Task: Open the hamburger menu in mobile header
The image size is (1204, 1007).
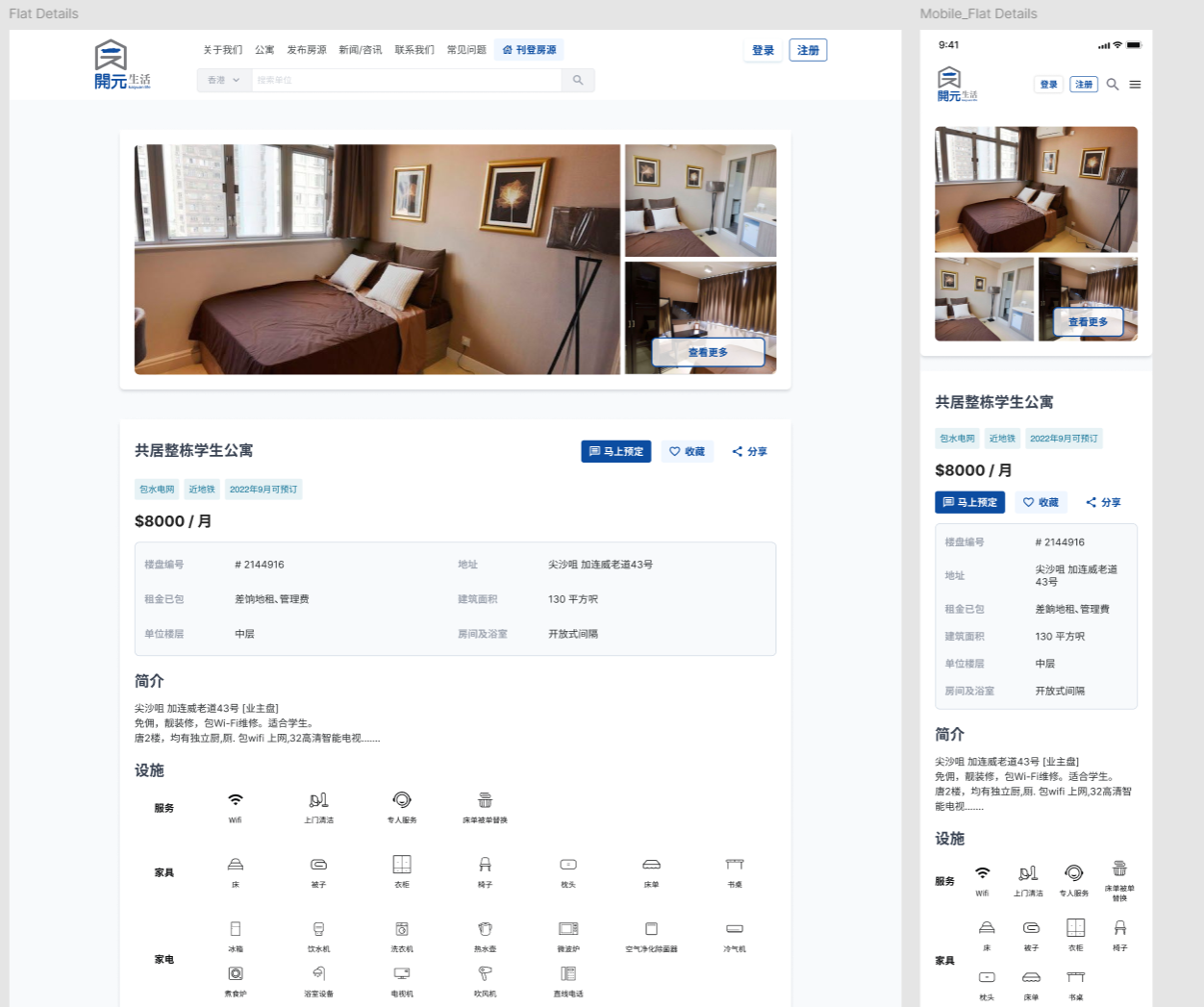Action: [1135, 85]
